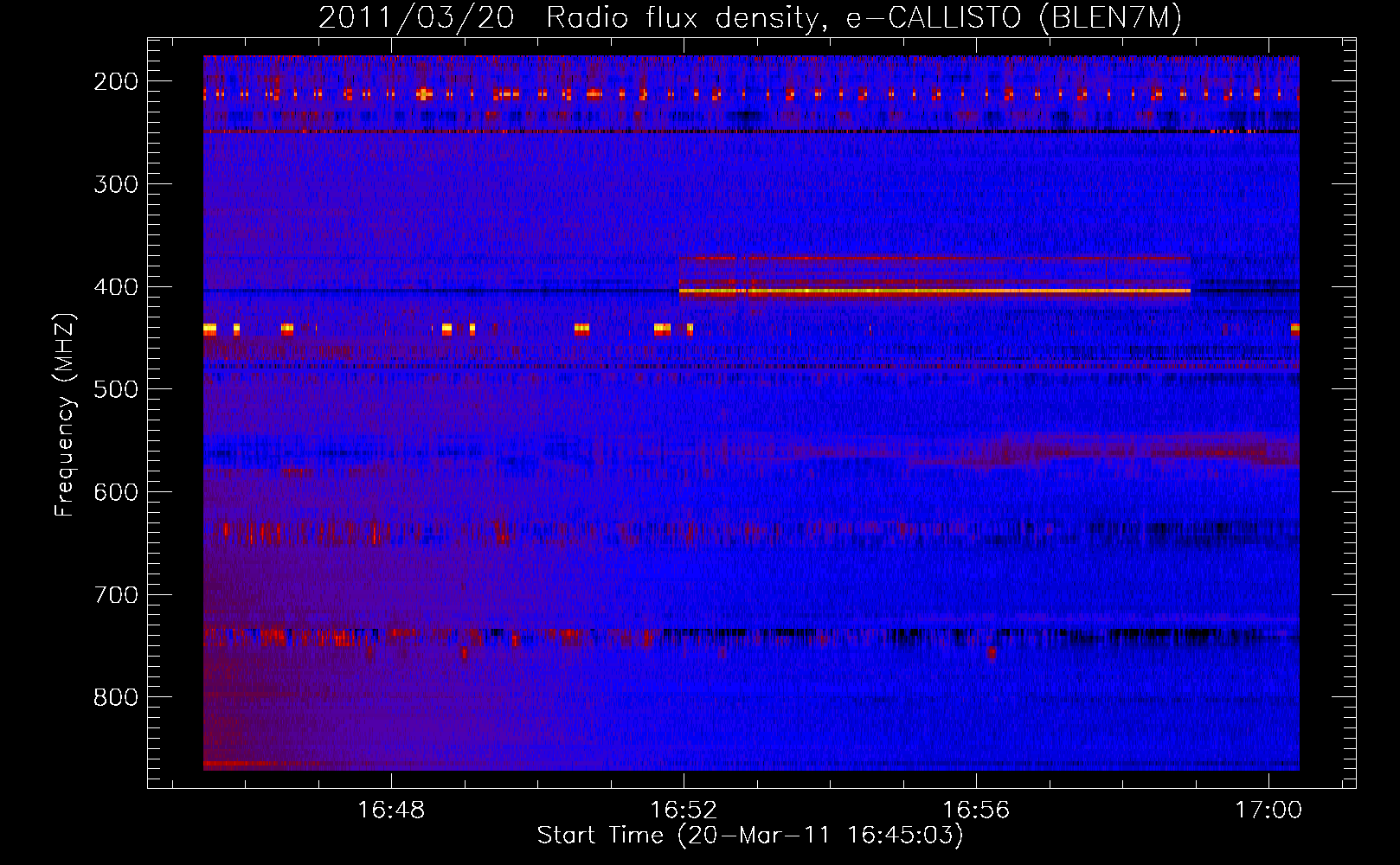Viewport: 1400px width, 865px height.
Task: Click the 700 frequency tick label
Action: pyautogui.click(x=116, y=595)
